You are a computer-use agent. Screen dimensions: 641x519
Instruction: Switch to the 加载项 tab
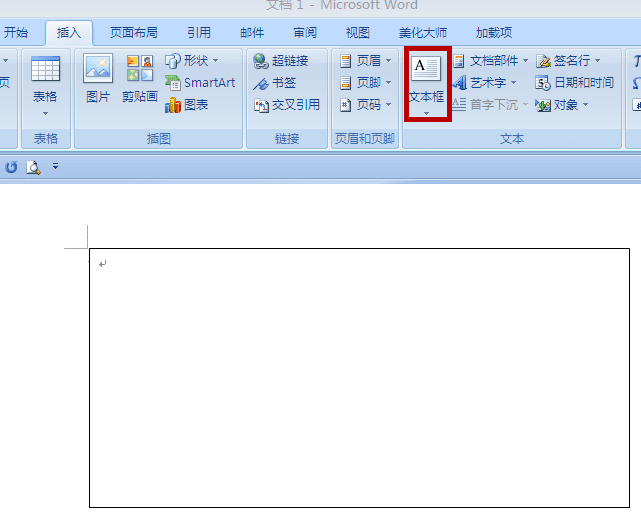(494, 32)
